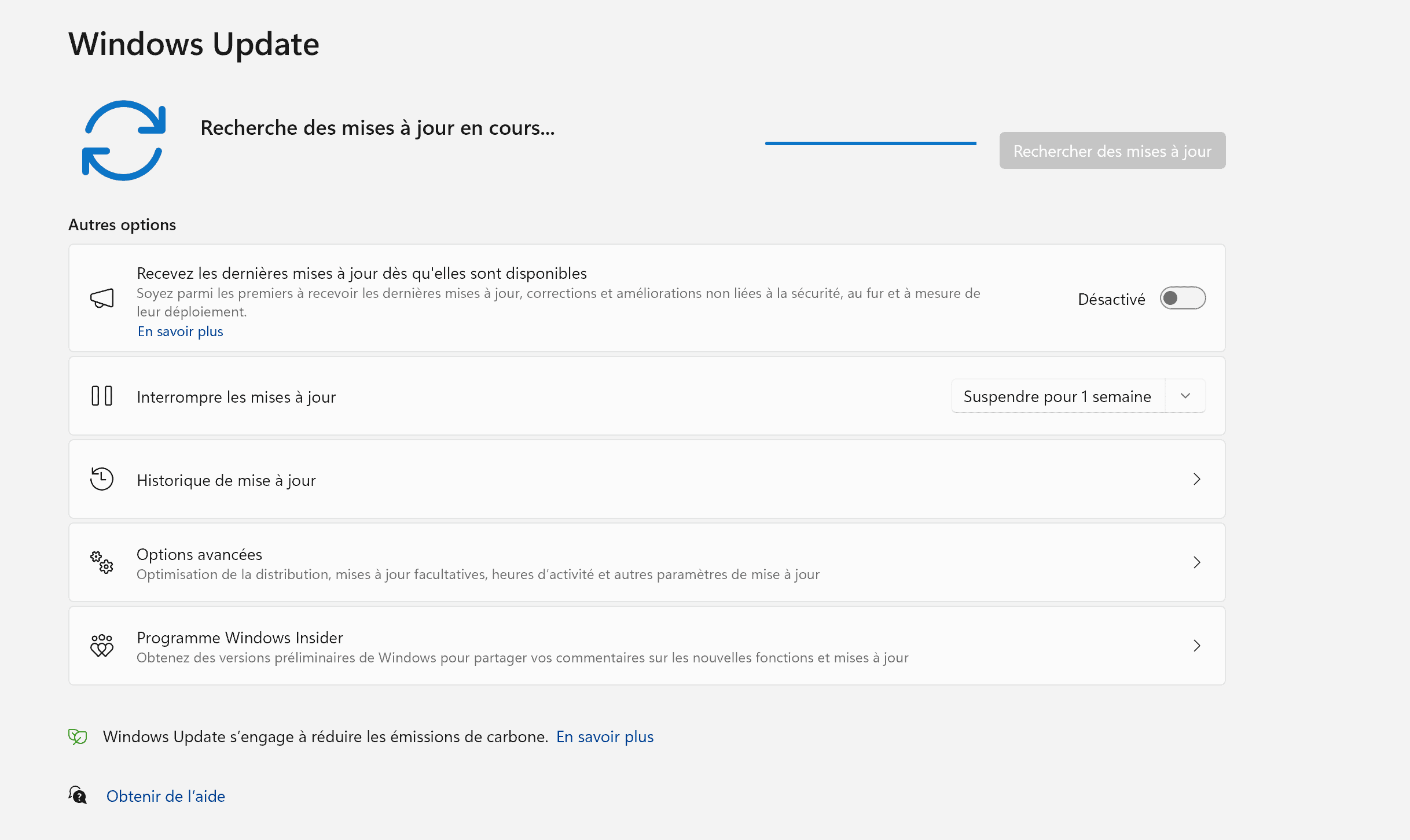Select the Historique de mise à jour row
The image size is (1410, 840).
pyautogui.click(x=647, y=479)
